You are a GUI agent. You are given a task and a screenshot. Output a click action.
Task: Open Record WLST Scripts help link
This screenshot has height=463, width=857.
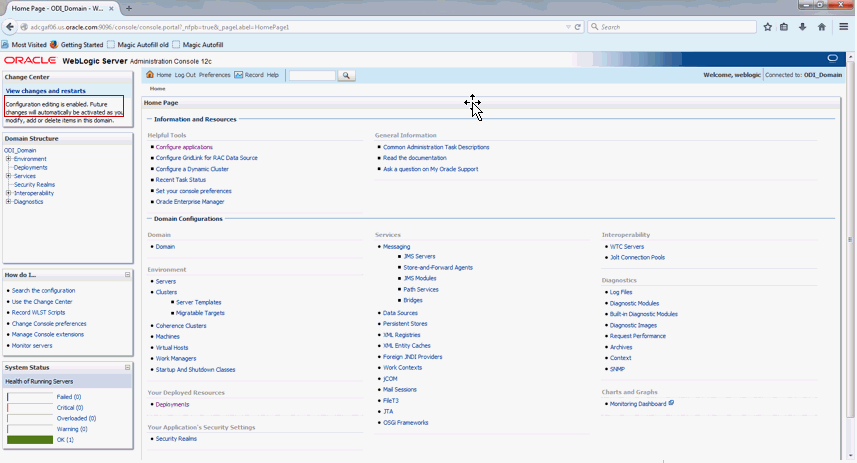coord(38,313)
